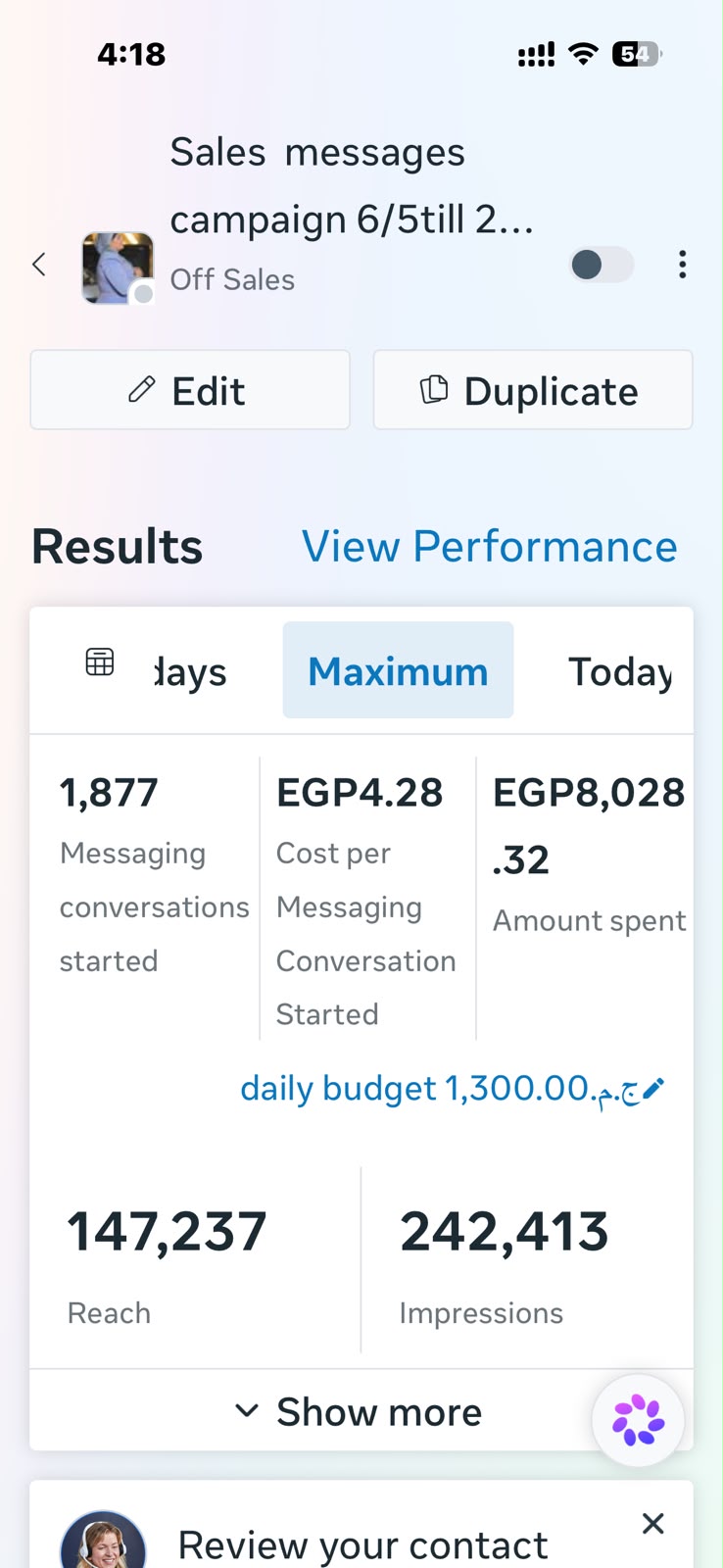Dismiss the Review your contact card
Image resolution: width=723 pixels, height=1568 pixels.
[653, 1523]
